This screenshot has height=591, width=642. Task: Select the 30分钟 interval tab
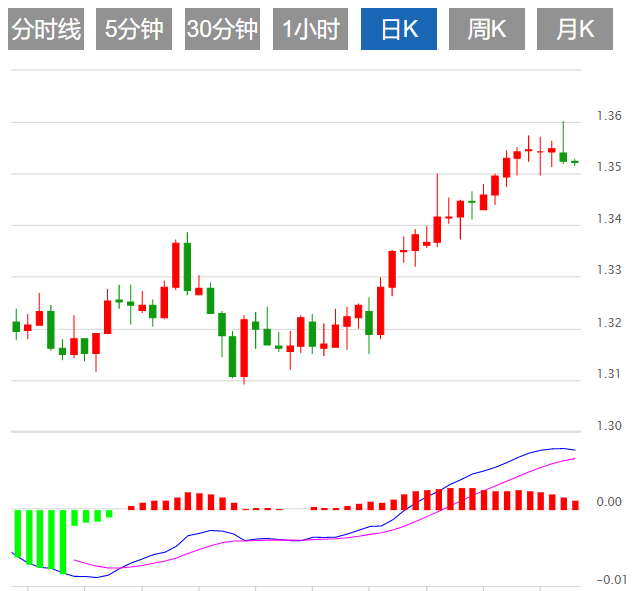pyautogui.click(x=222, y=29)
